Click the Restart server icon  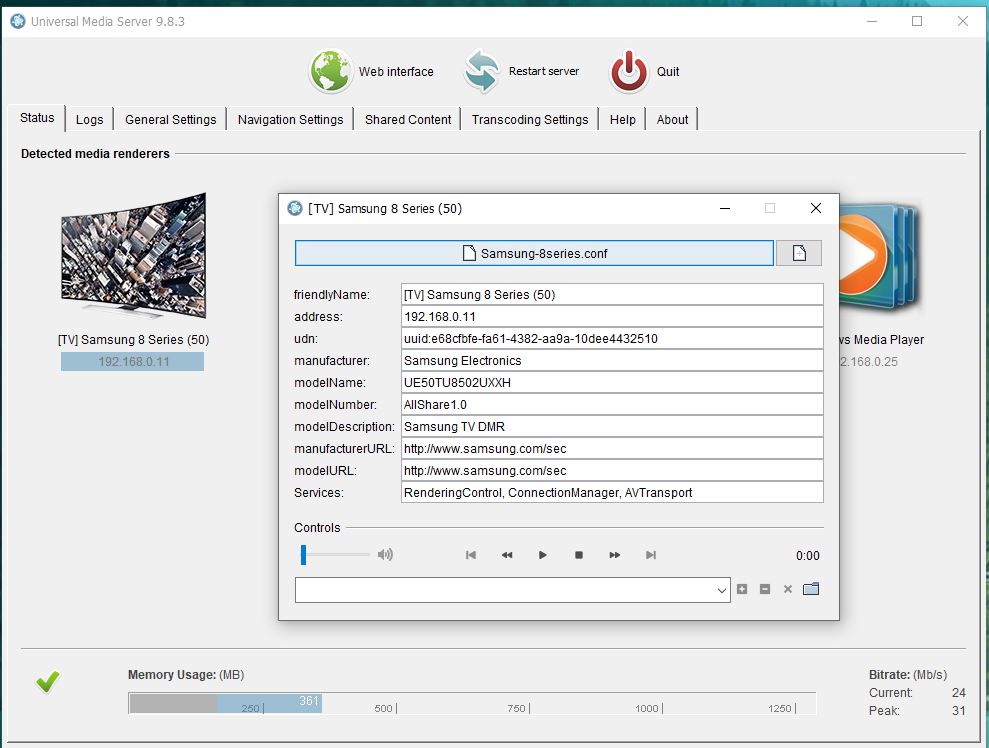(481, 71)
